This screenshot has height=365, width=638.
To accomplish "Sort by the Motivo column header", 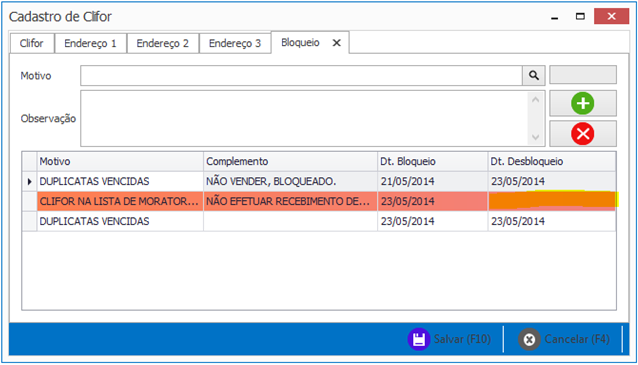I will tap(120, 162).
